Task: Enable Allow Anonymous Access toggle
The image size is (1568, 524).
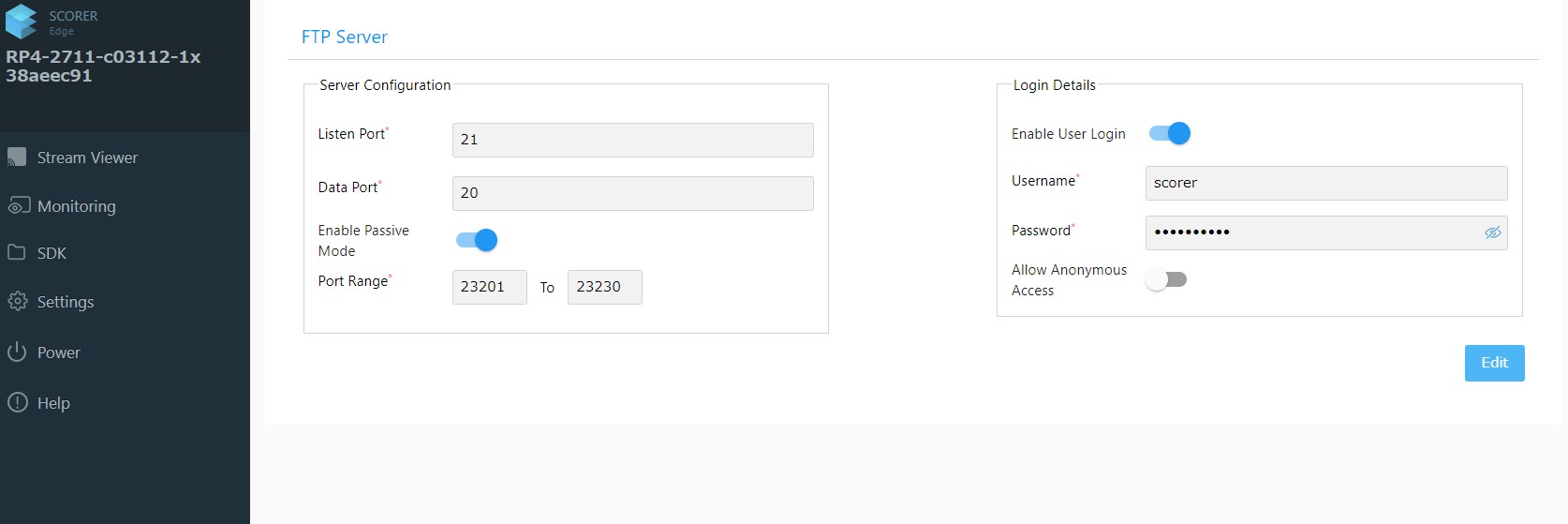Action: tap(1166, 279)
